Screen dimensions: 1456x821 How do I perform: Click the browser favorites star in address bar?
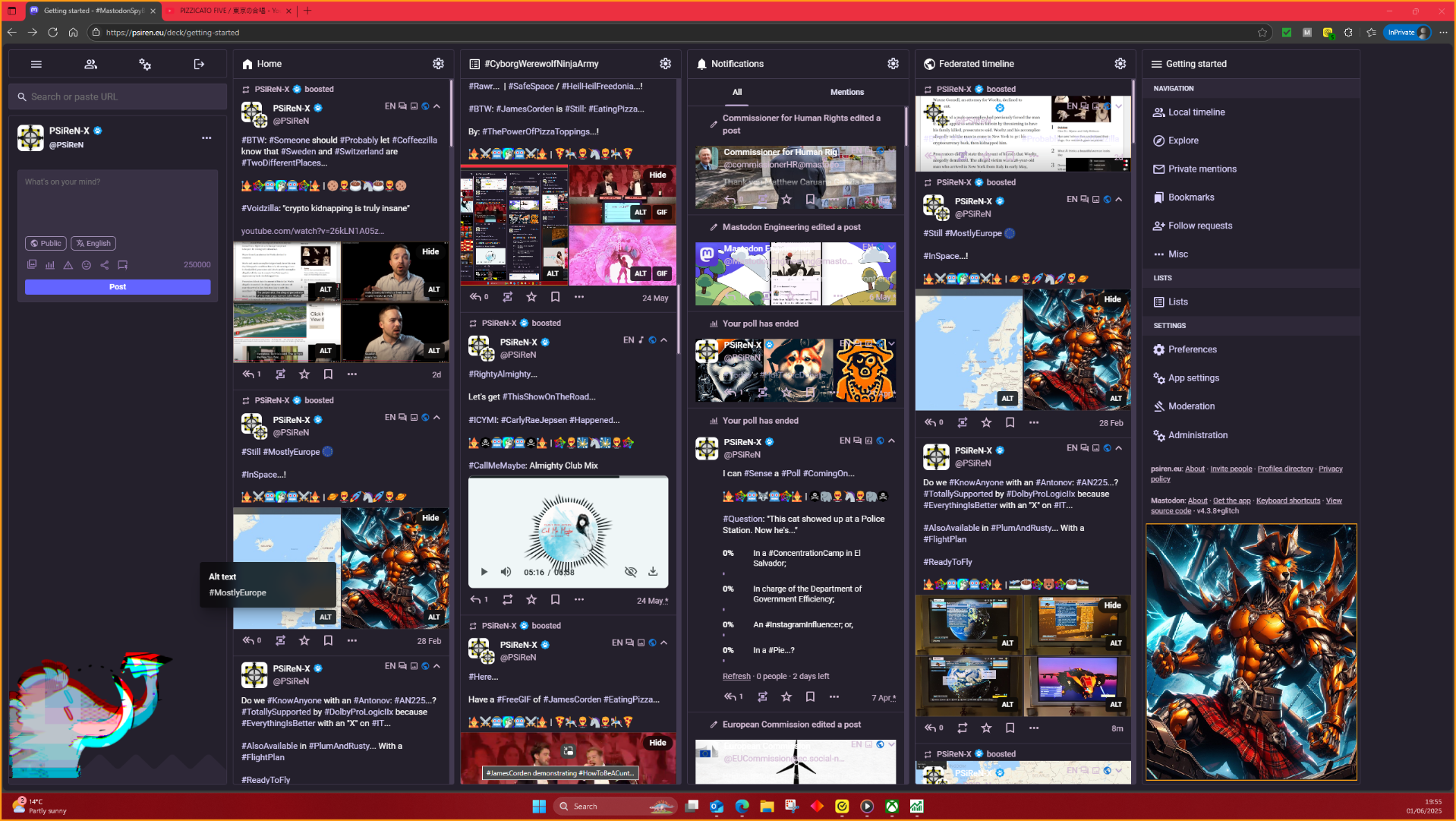1262,33
